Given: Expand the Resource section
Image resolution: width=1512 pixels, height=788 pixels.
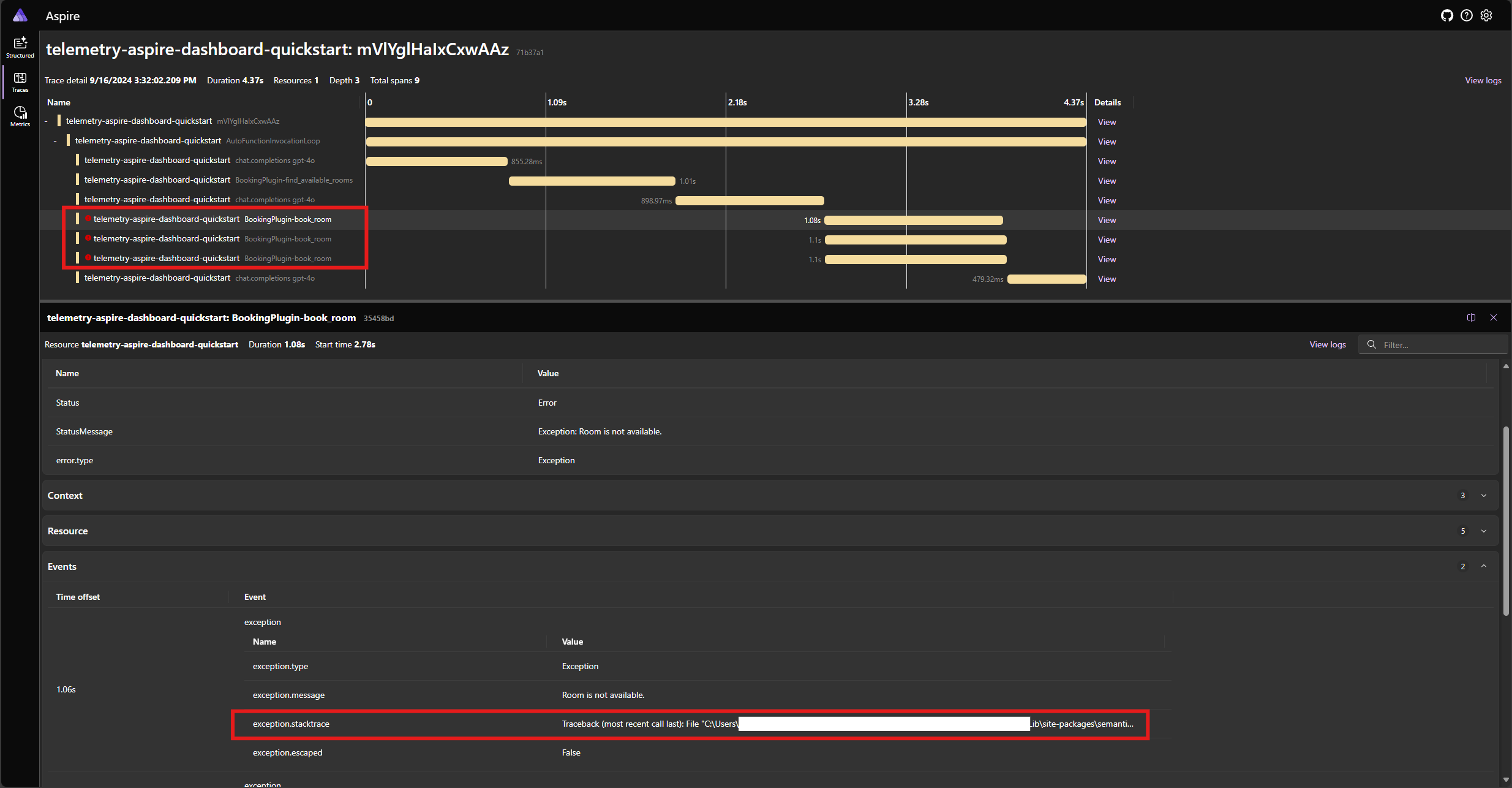Looking at the screenshot, I should coord(1484,531).
